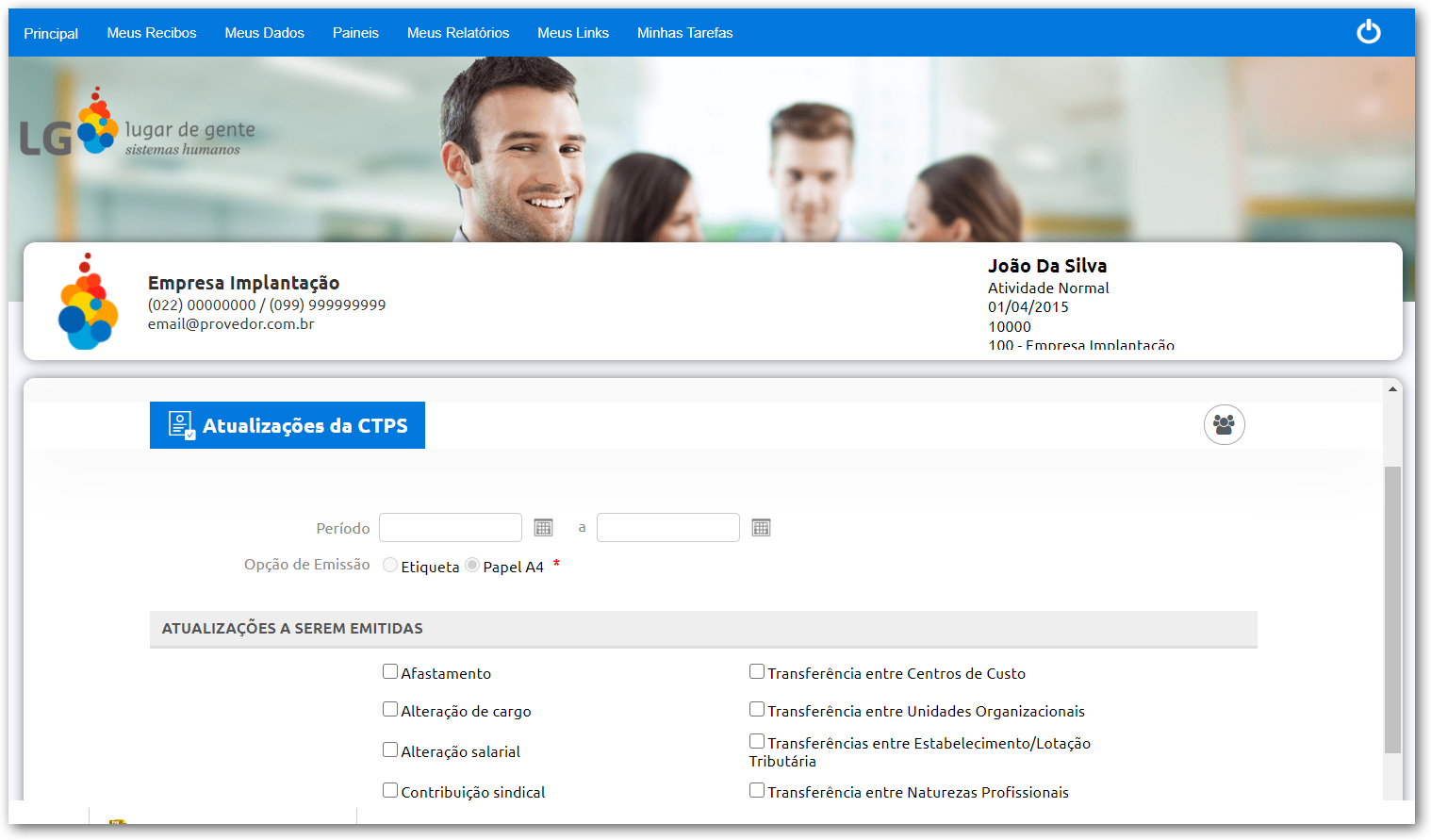The height and width of the screenshot is (840, 1431).
Task: Click the CTPS document badge icon
Action: [180, 423]
